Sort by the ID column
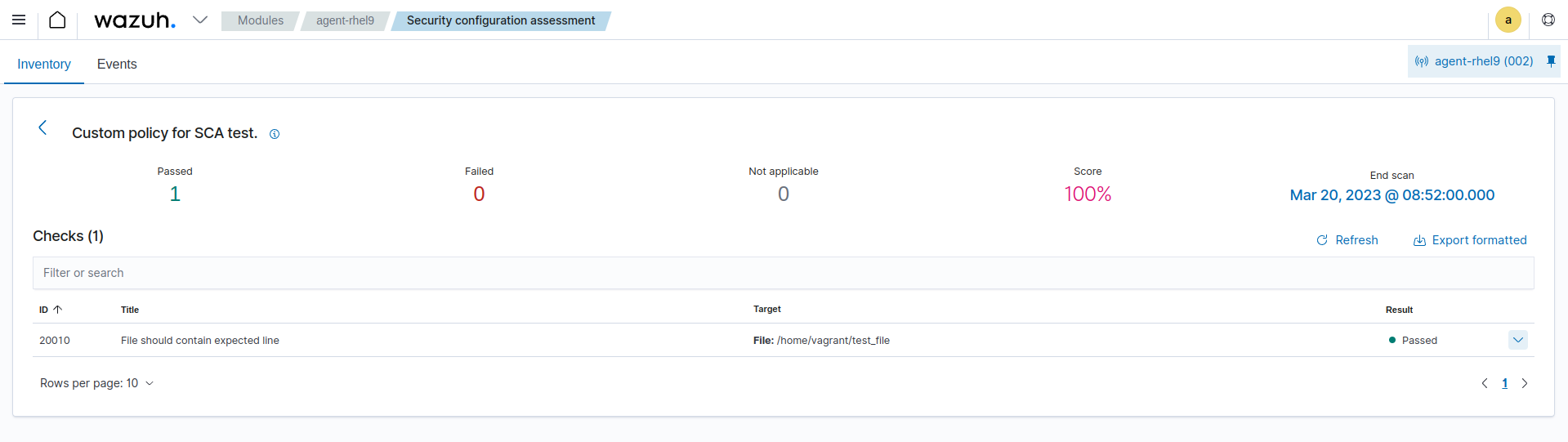 point(51,310)
